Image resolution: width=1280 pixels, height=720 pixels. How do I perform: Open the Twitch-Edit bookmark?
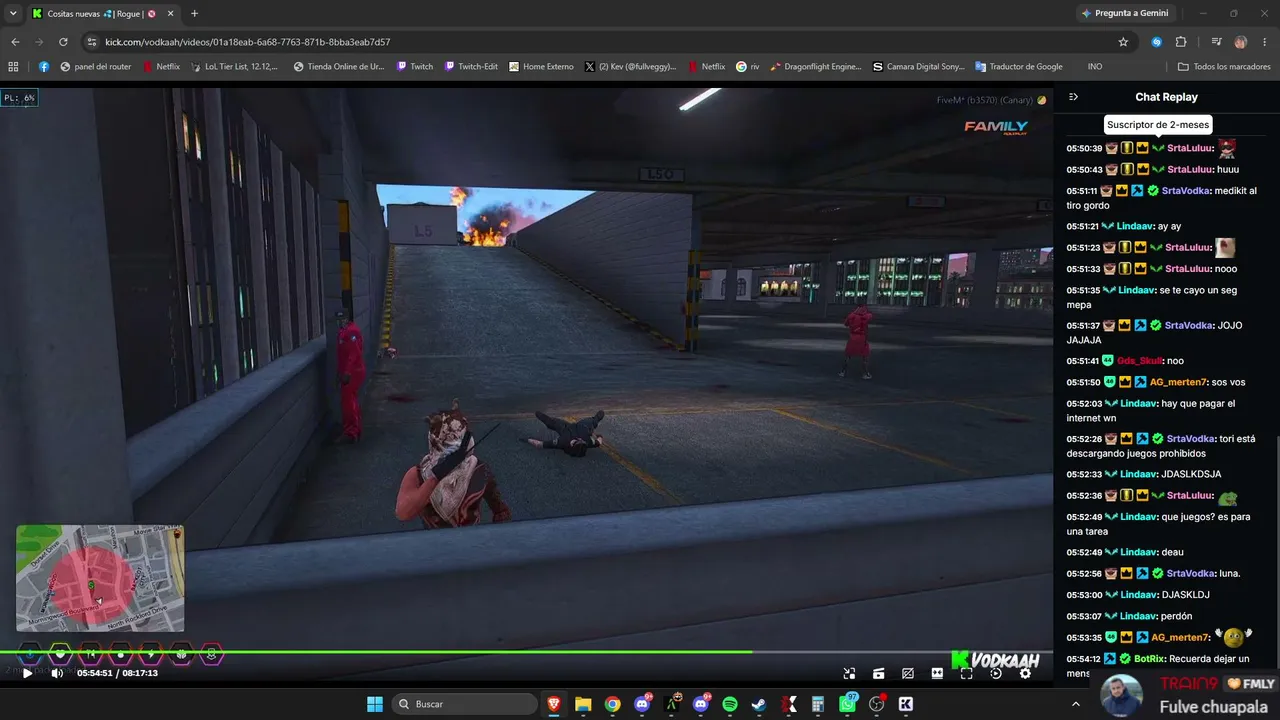[x=471, y=67]
